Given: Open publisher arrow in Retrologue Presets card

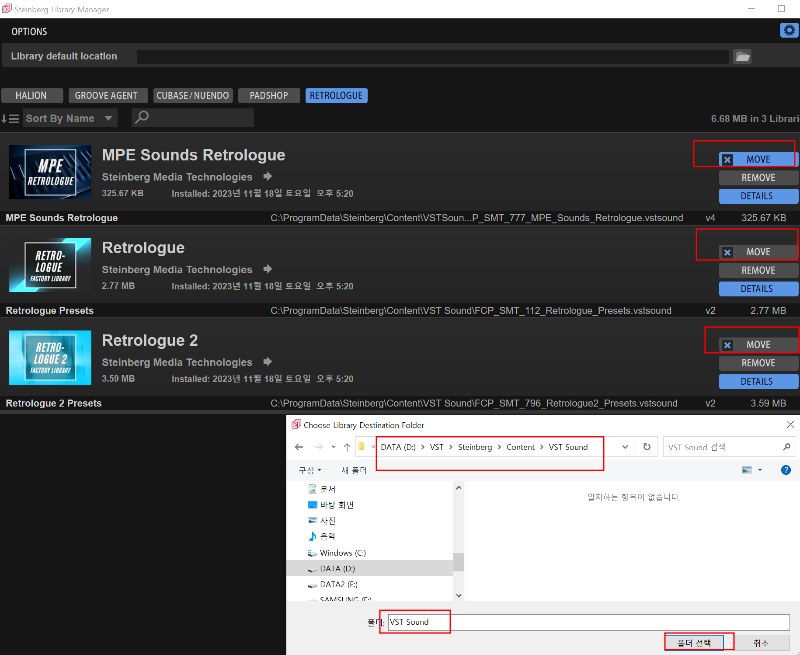Looking at the screenshot, I should [x=267, y=269].
